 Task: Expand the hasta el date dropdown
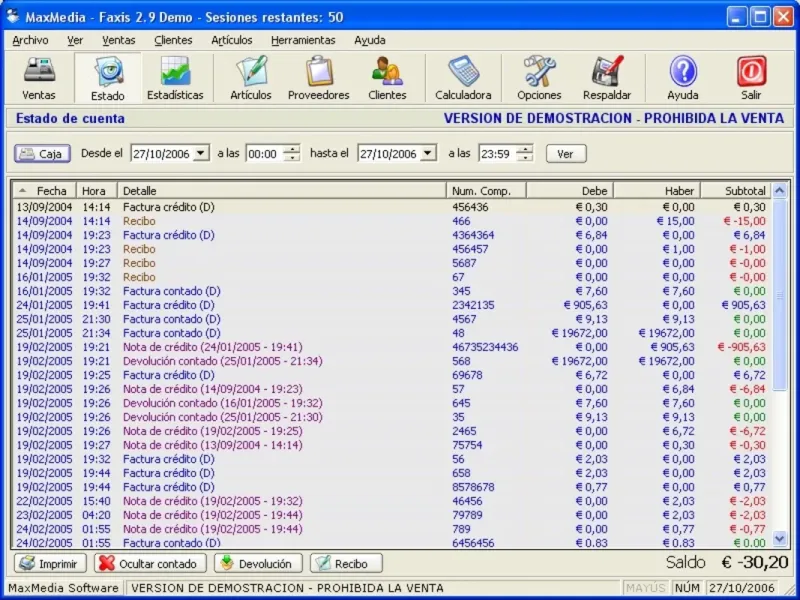(x=429, y=153)
